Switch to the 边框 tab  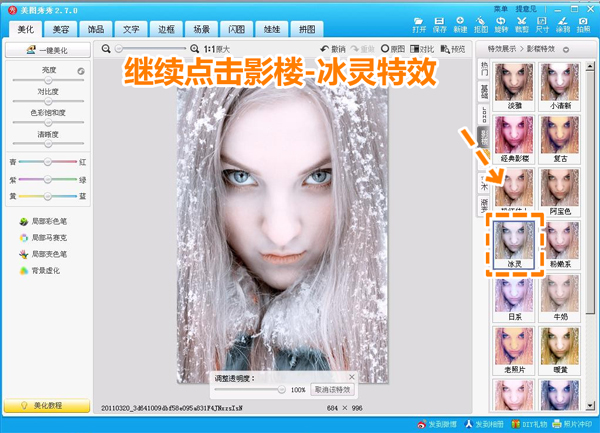click(x=165, y=30)
